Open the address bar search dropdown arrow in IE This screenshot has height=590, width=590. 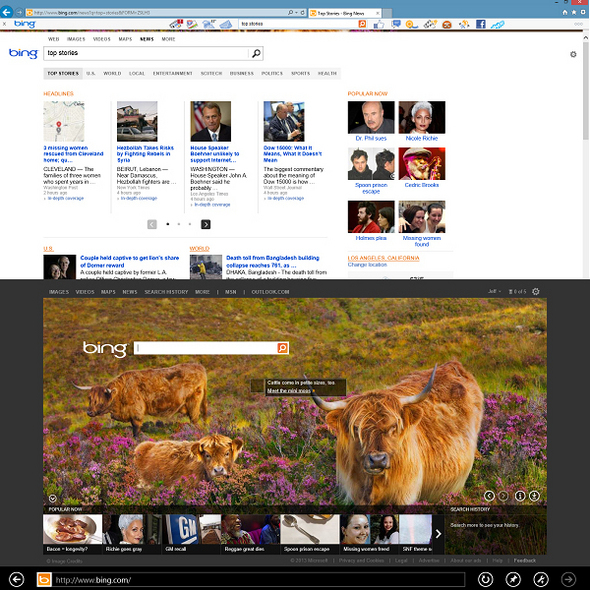[296, 13]
